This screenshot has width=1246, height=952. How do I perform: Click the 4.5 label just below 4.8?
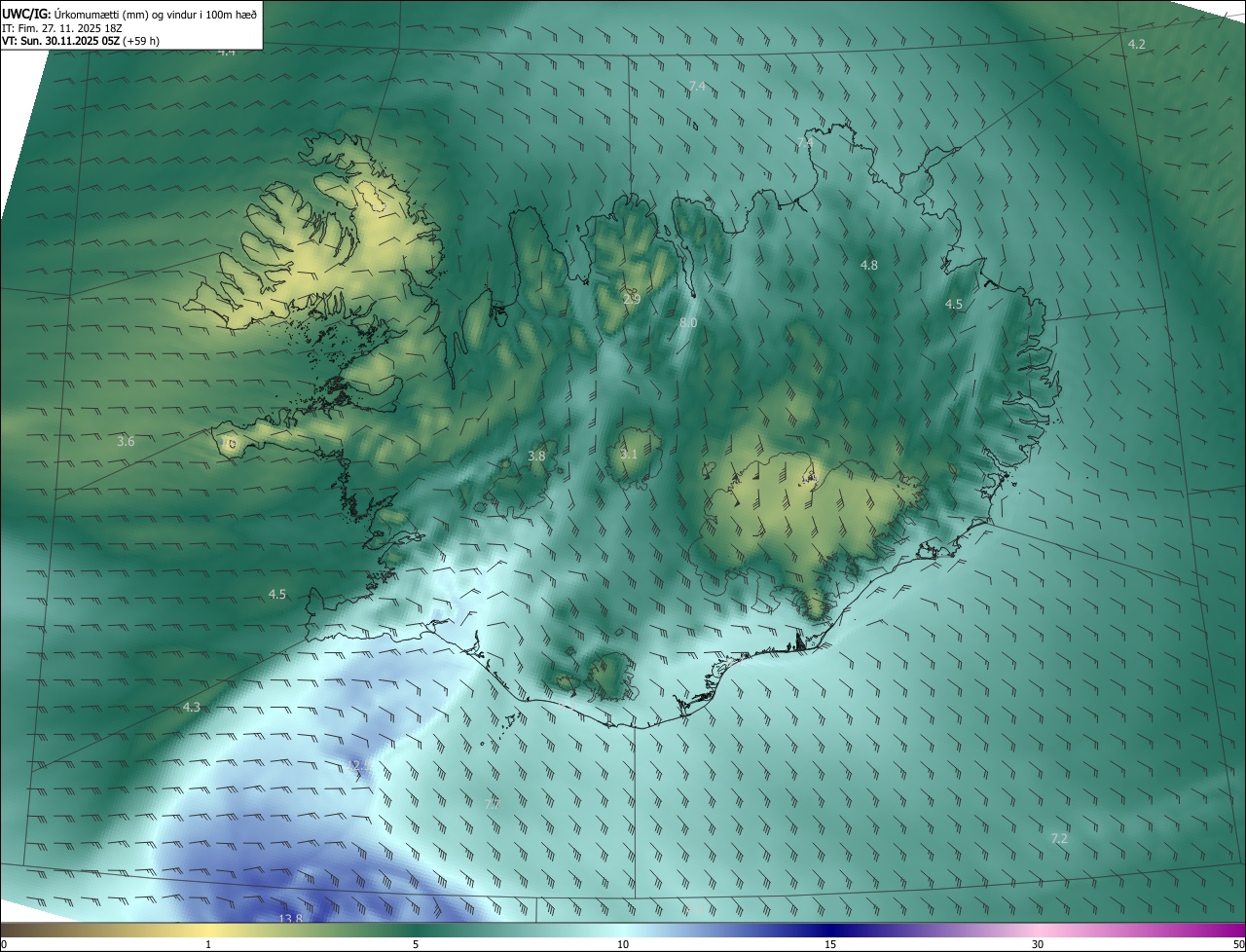coord(954,304)
